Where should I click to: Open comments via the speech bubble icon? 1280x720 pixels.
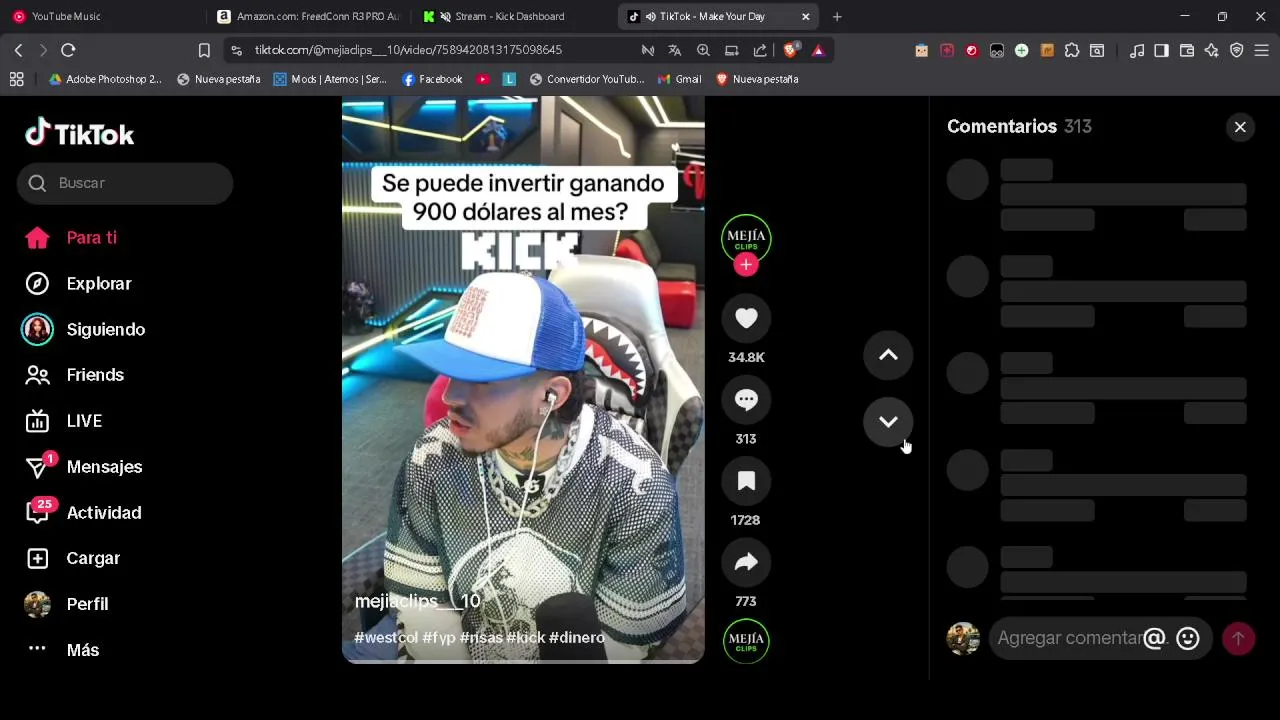[746, 400]
